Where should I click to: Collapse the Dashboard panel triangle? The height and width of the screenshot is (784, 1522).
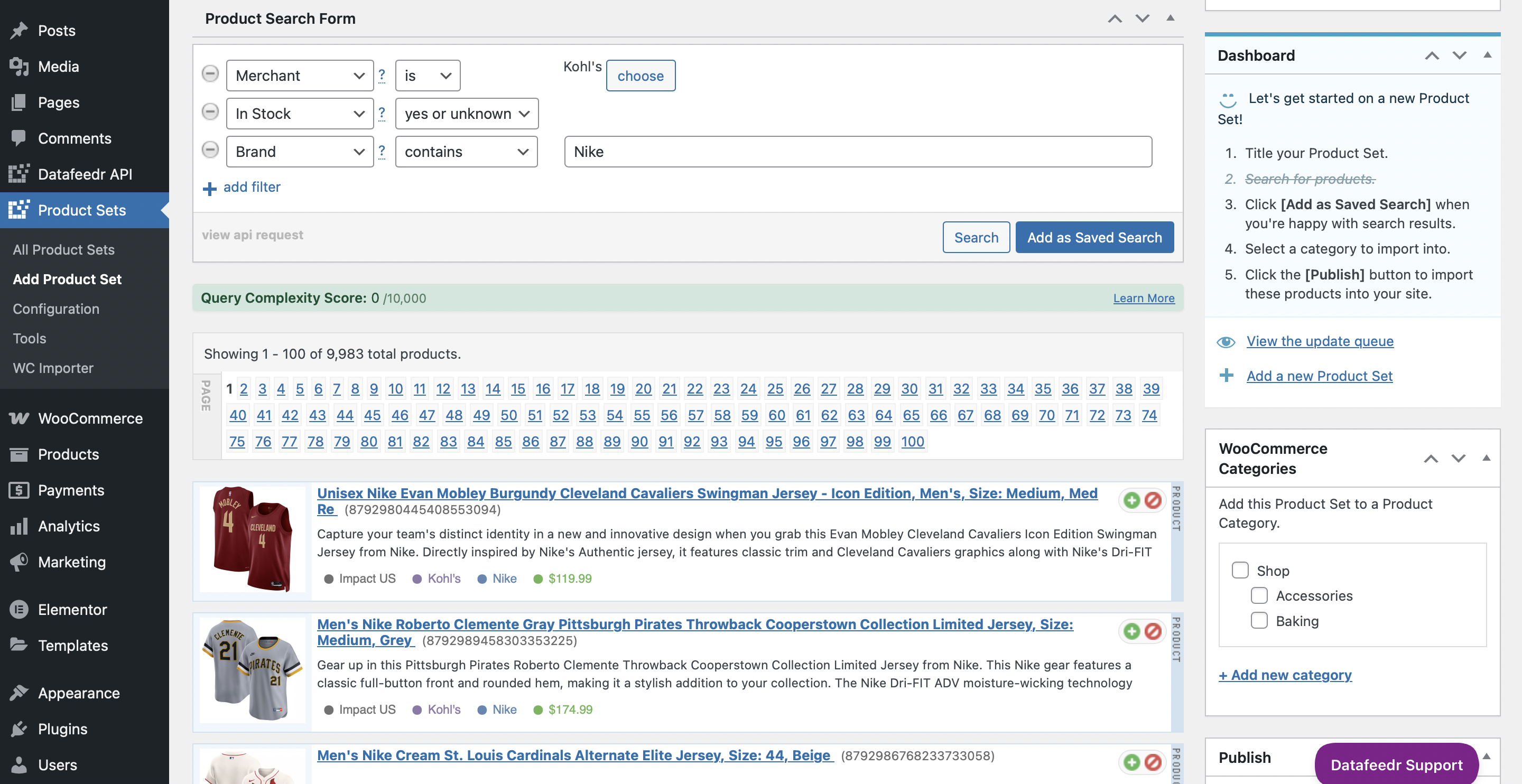click(1487, 55)
